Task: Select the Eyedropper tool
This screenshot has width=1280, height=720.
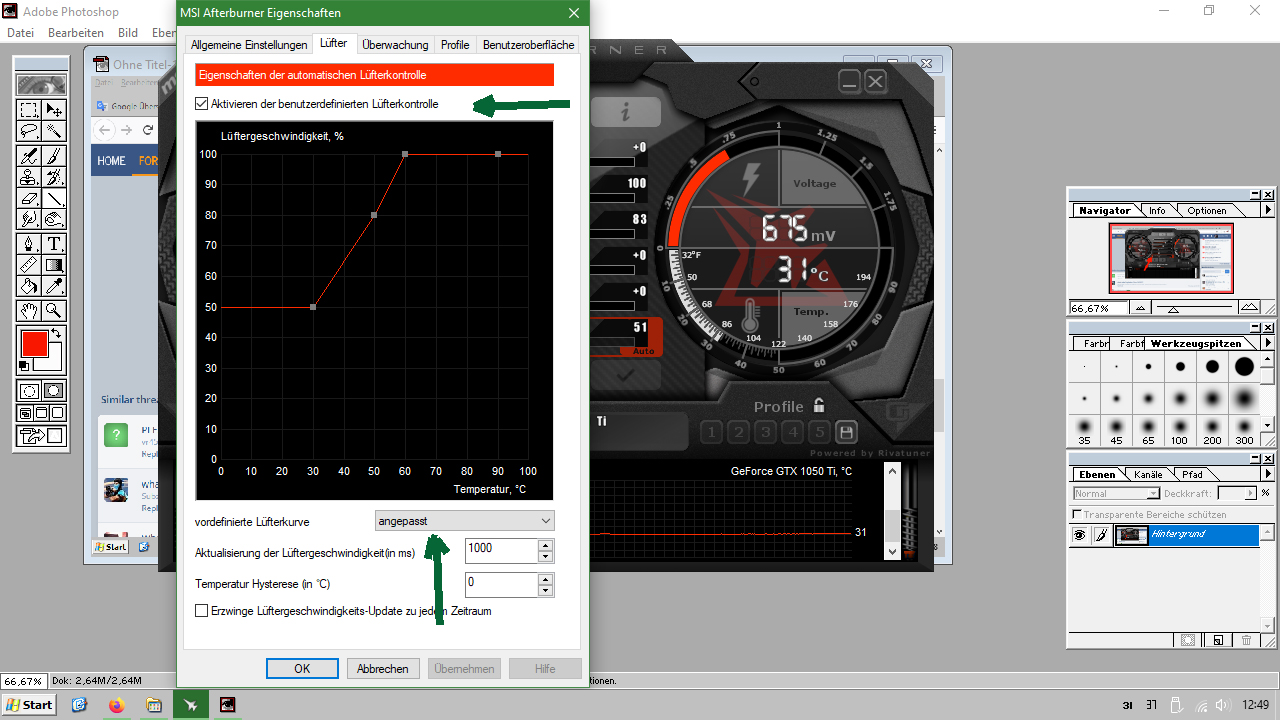Action: point(54,287)
